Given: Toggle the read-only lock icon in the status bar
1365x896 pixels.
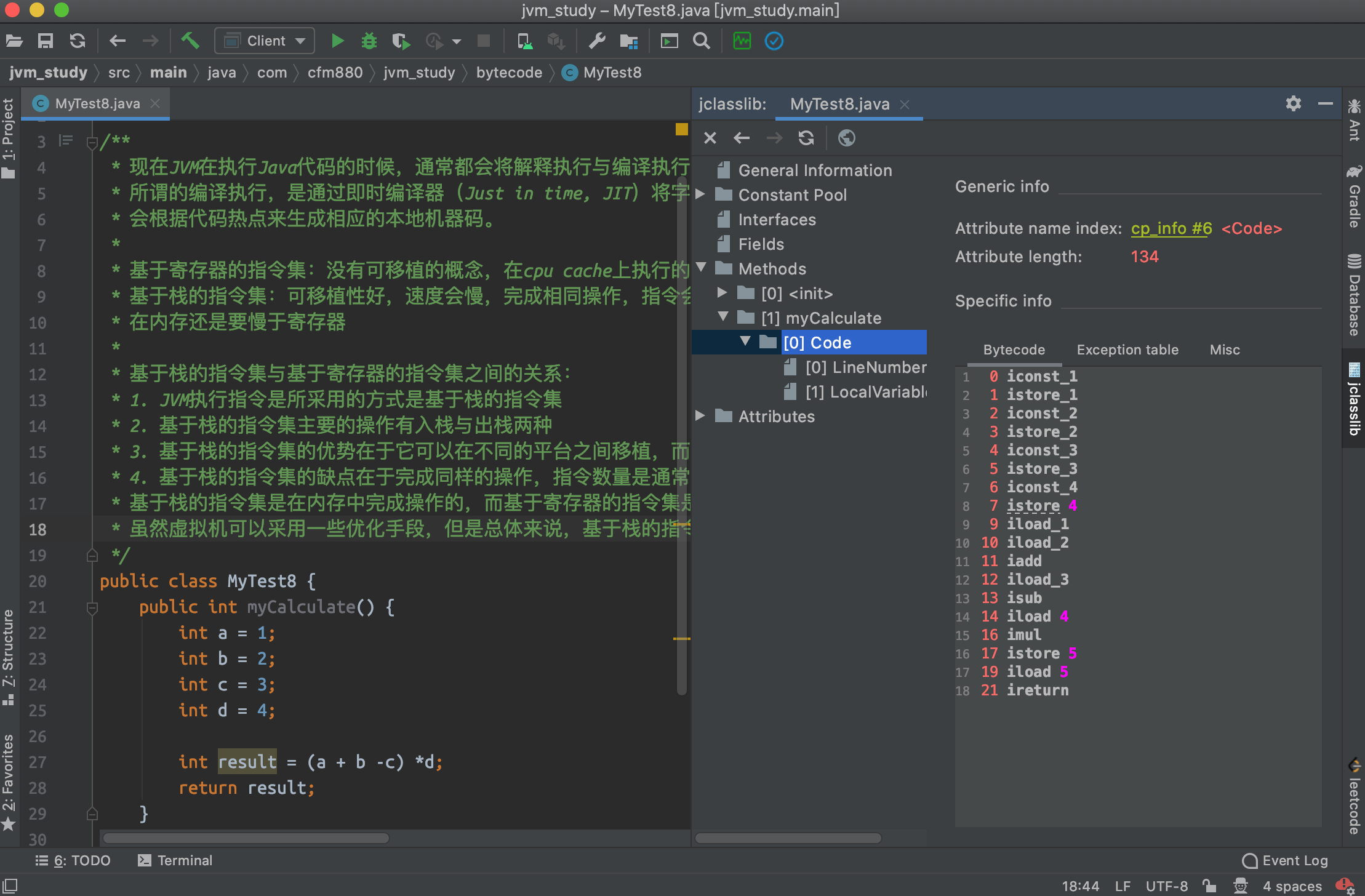Looking at the screenshot, I should tap(1209, 886).
